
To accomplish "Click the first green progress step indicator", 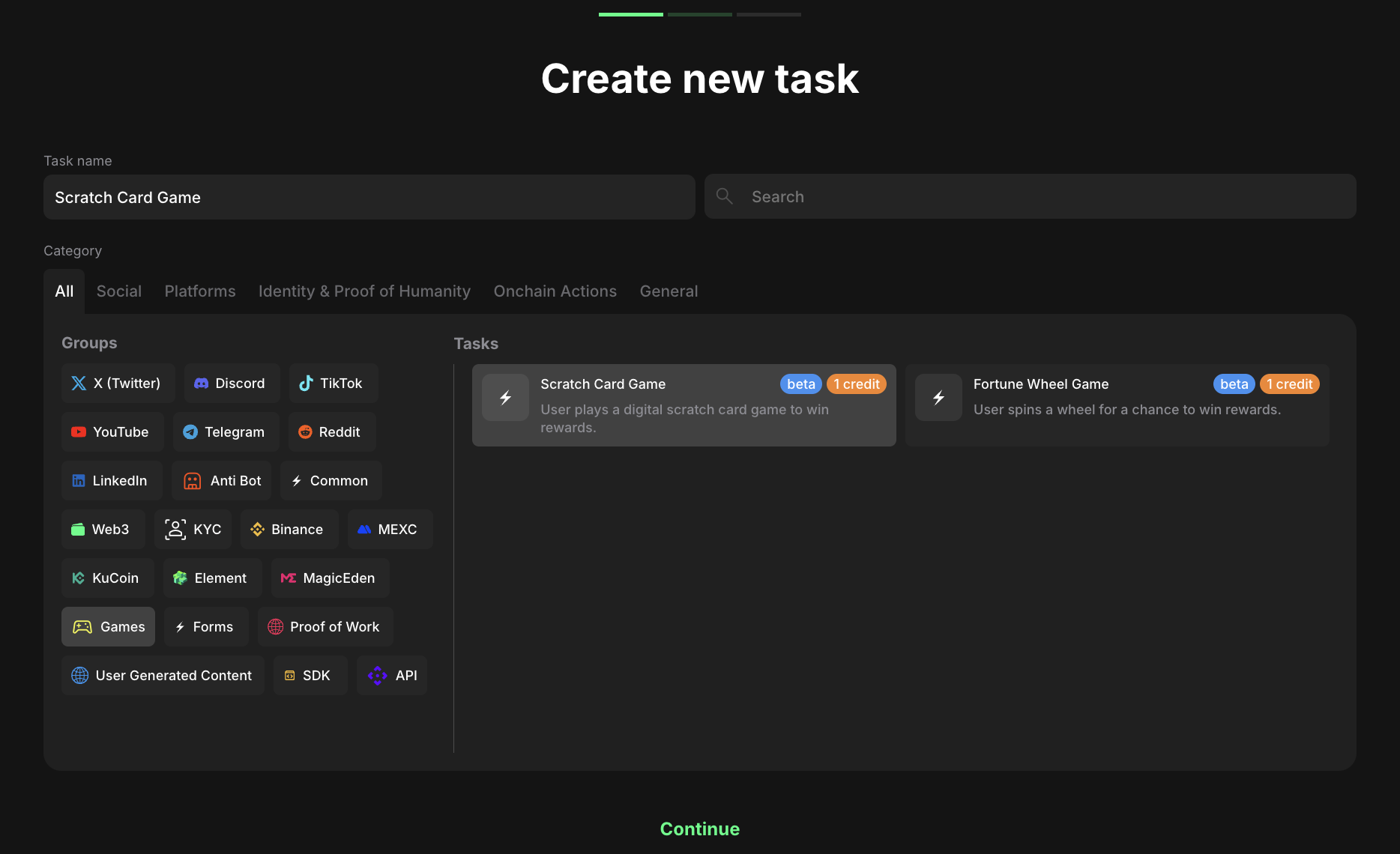I will click(x=631, y=14).
